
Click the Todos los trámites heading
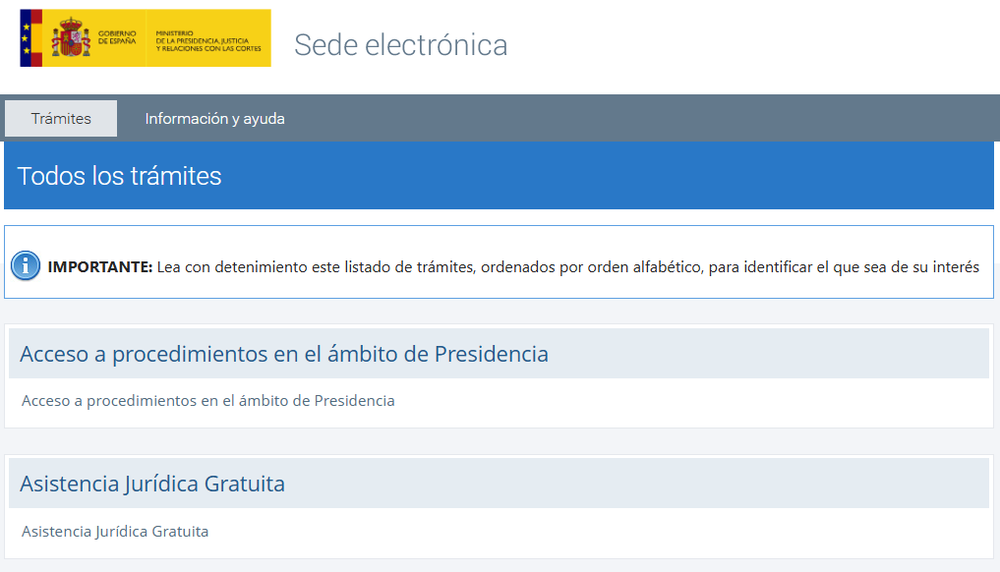pos(119,176)
